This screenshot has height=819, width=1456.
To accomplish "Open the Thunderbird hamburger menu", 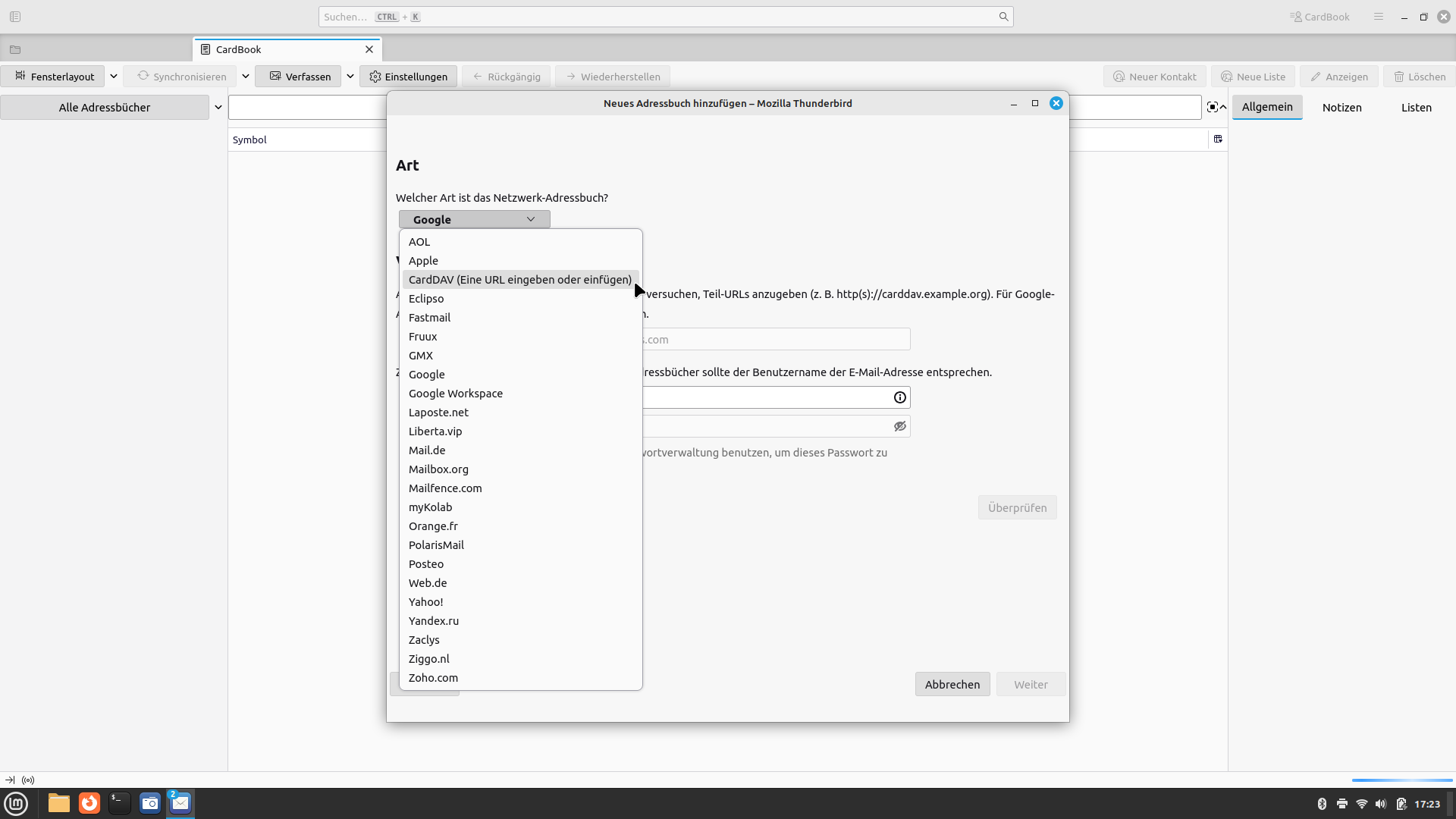I will click(x=1379, y=17).
